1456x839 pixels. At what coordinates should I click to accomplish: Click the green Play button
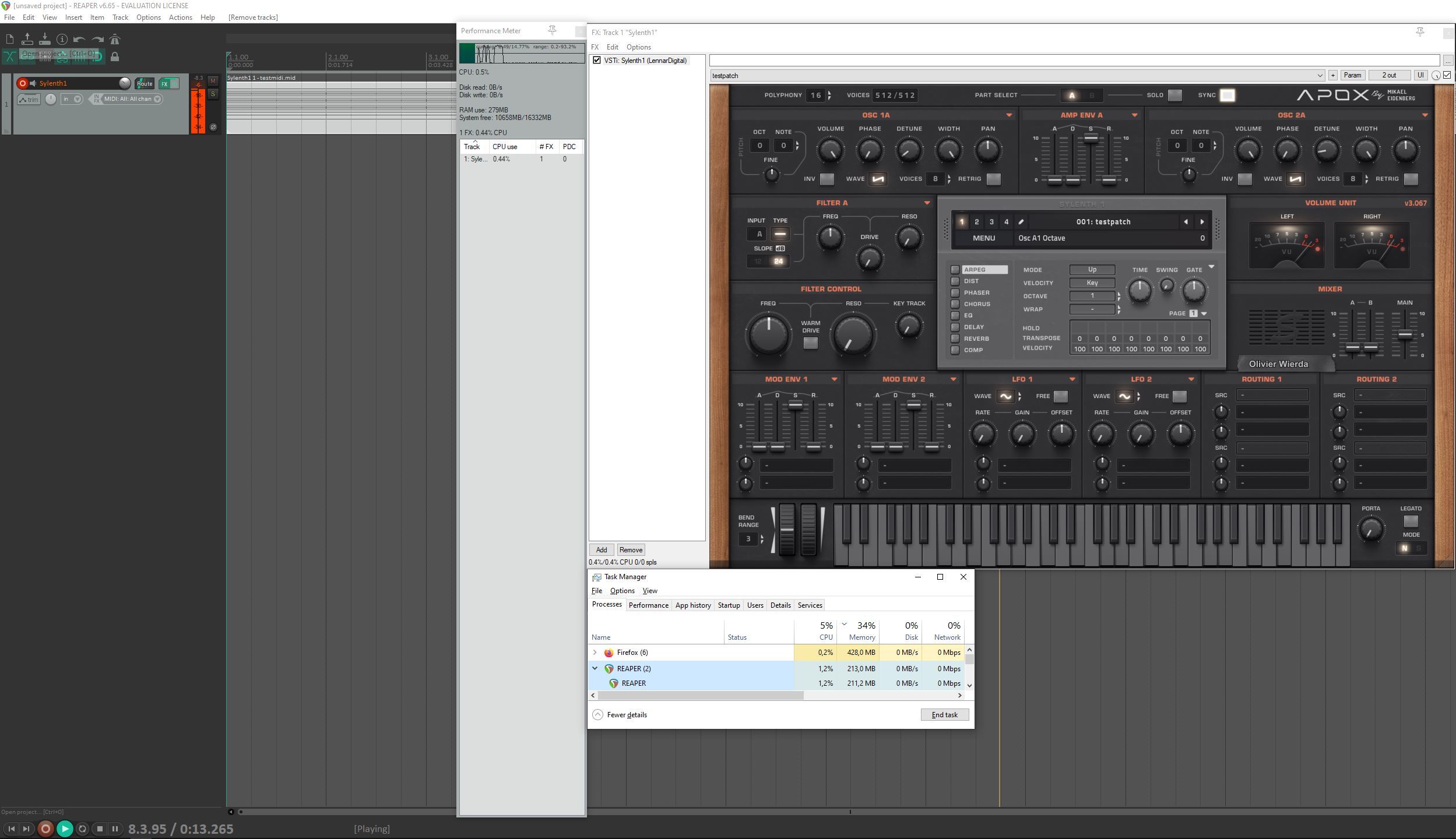(65, 829)
